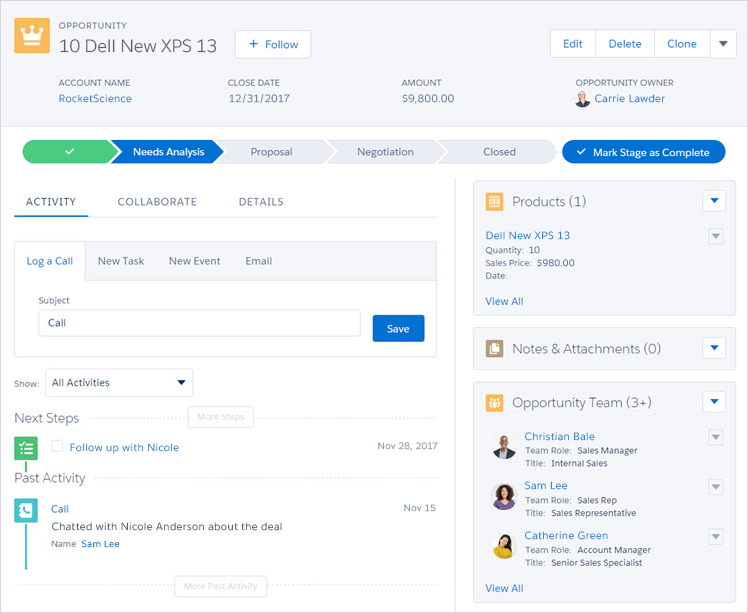Click Christian Bale's profile photo
Viewport: 748px width, 613px height.
click(x=504, y=447)
